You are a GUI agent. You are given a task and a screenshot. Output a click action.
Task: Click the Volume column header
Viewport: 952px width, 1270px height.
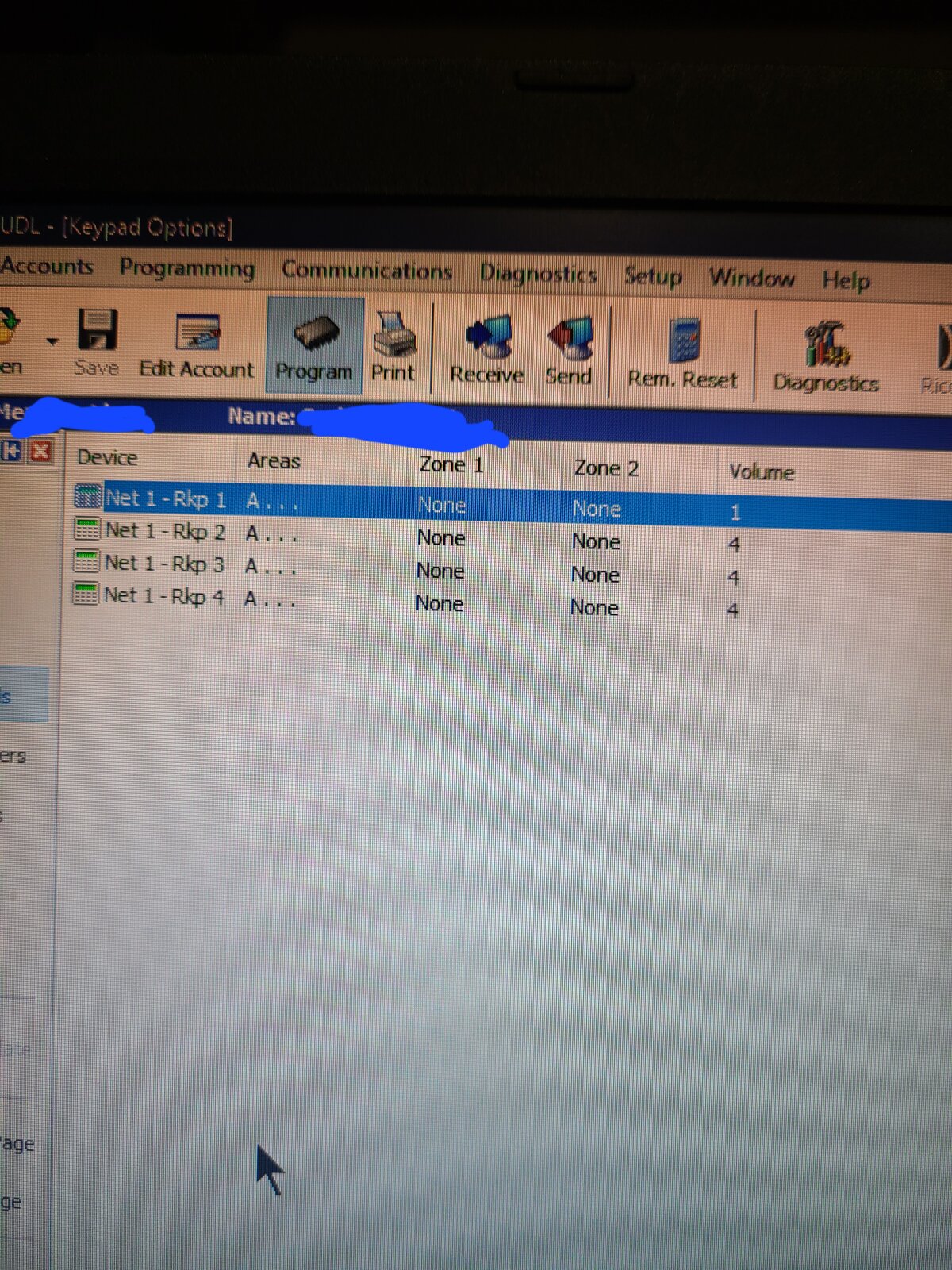coord(762,472)
